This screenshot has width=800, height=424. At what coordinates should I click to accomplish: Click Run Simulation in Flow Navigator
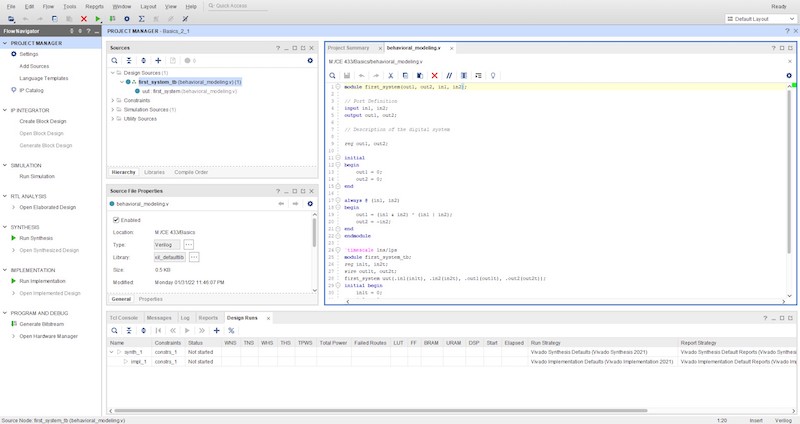click(x=37, y=176)
